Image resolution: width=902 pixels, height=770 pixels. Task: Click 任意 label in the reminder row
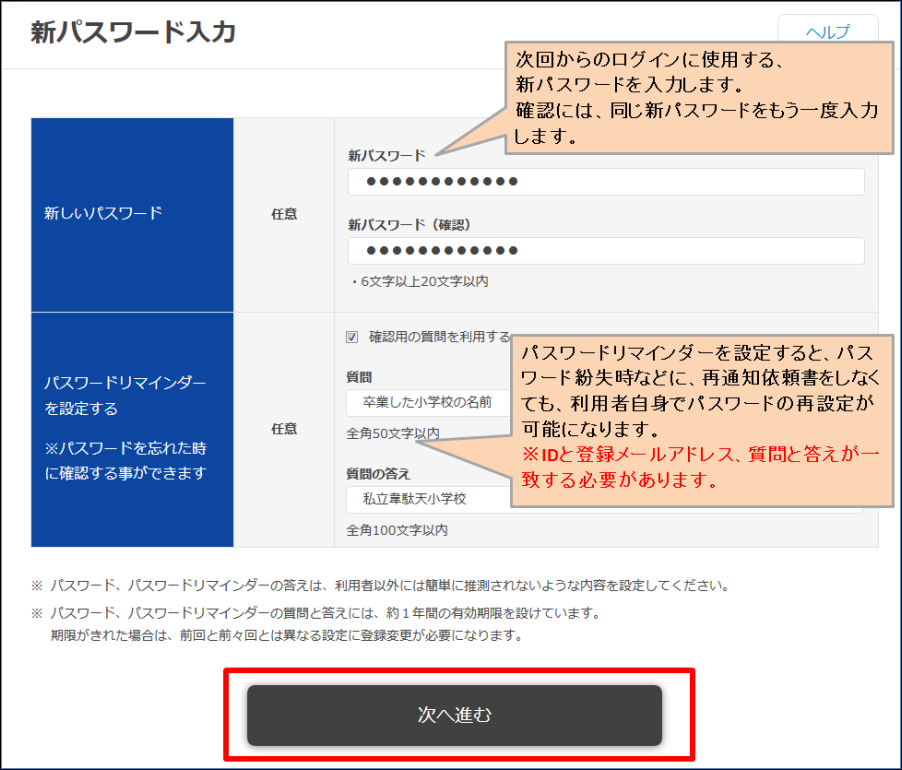pos(284,429)
